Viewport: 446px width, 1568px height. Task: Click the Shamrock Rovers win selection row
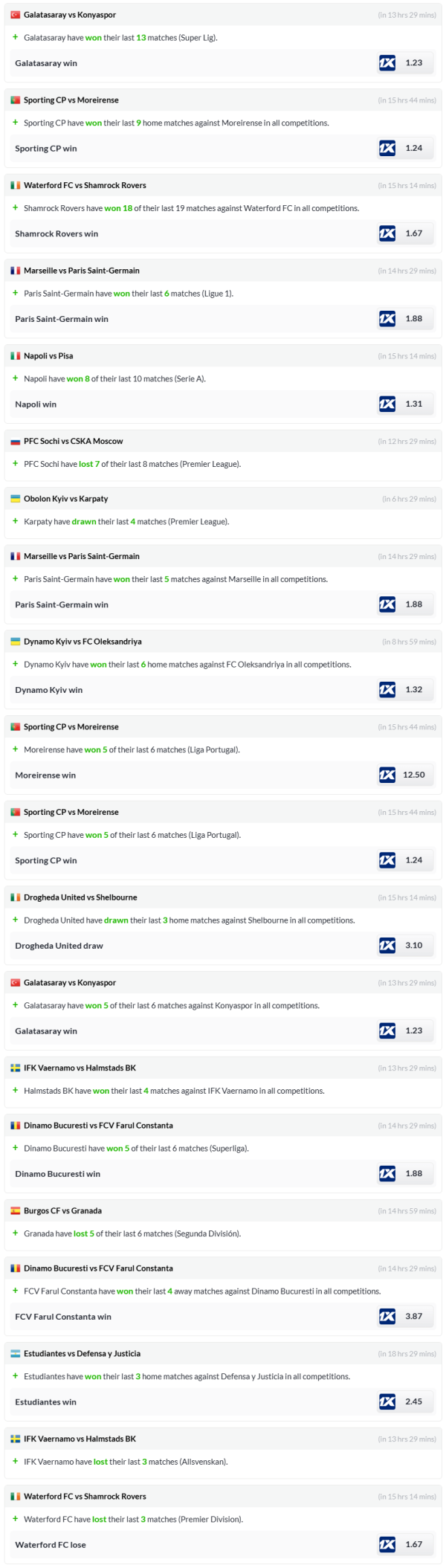click(56, 233)
